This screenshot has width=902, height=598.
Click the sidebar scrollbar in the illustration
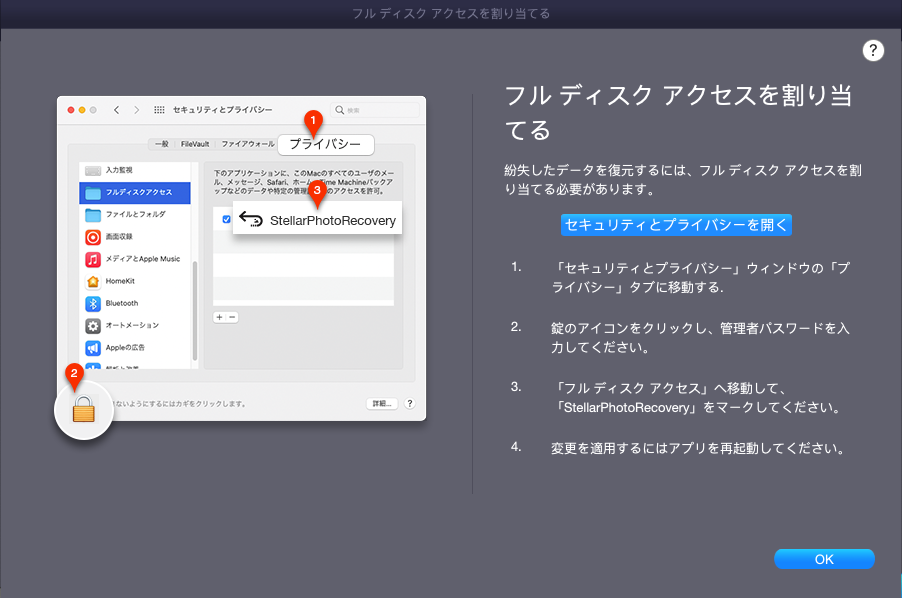pyautogui.click(x=194, y=310)
